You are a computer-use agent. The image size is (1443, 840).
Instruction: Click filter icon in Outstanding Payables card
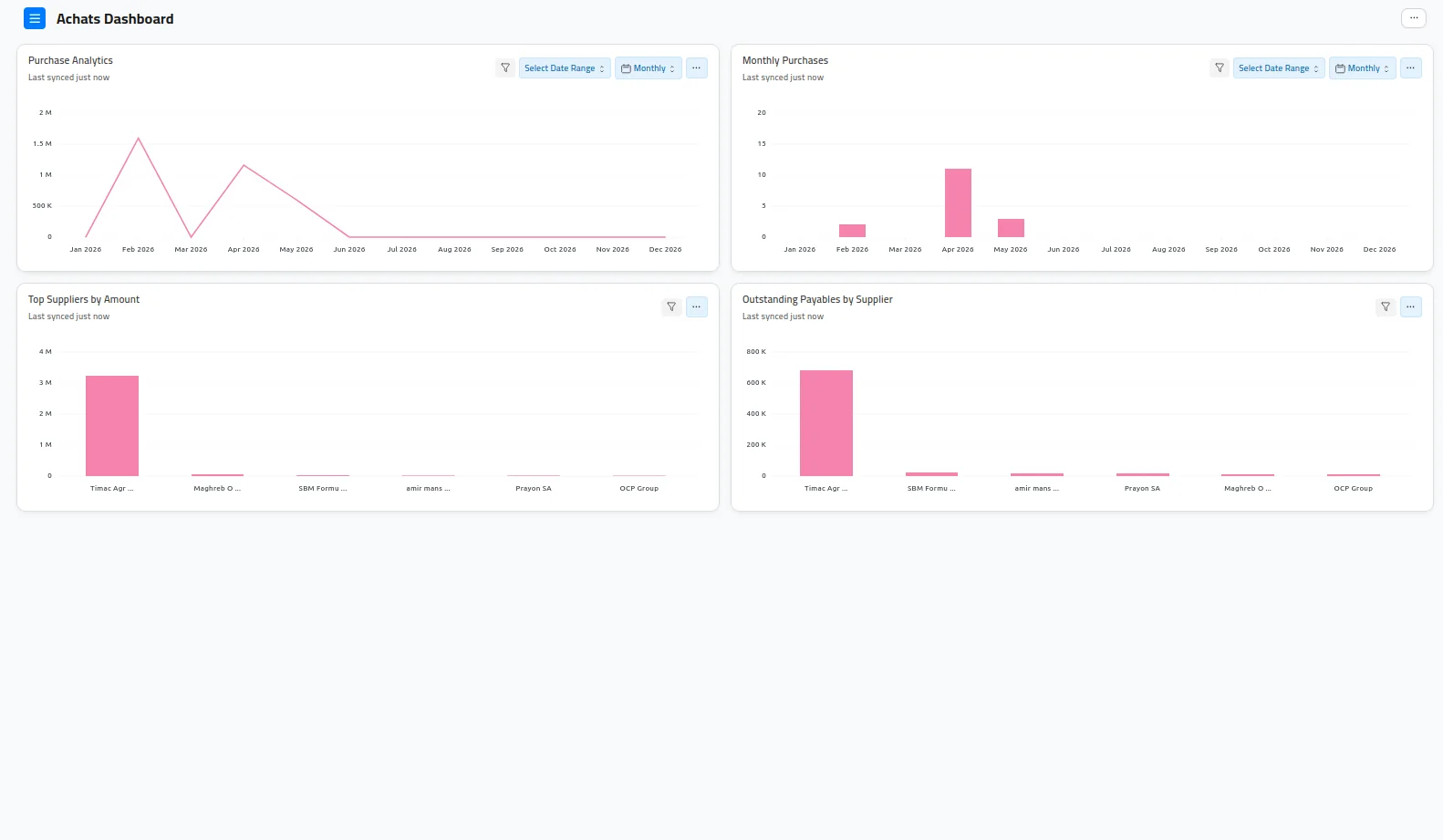pos(1386,307)
